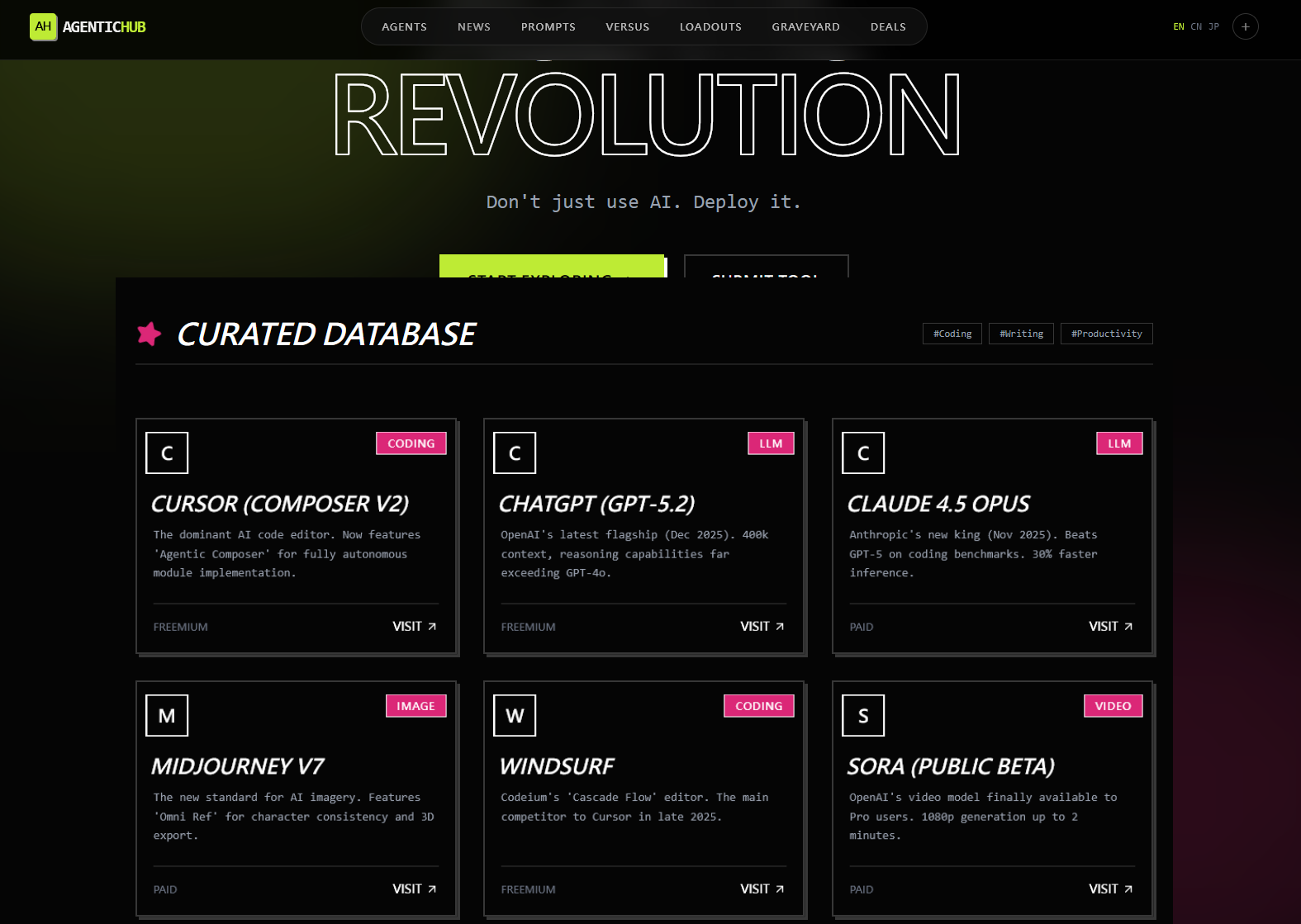Click PAID label on Midjourney card
Image resolution: width=1301 pixels, height=924 pixels.
[165, 890]
